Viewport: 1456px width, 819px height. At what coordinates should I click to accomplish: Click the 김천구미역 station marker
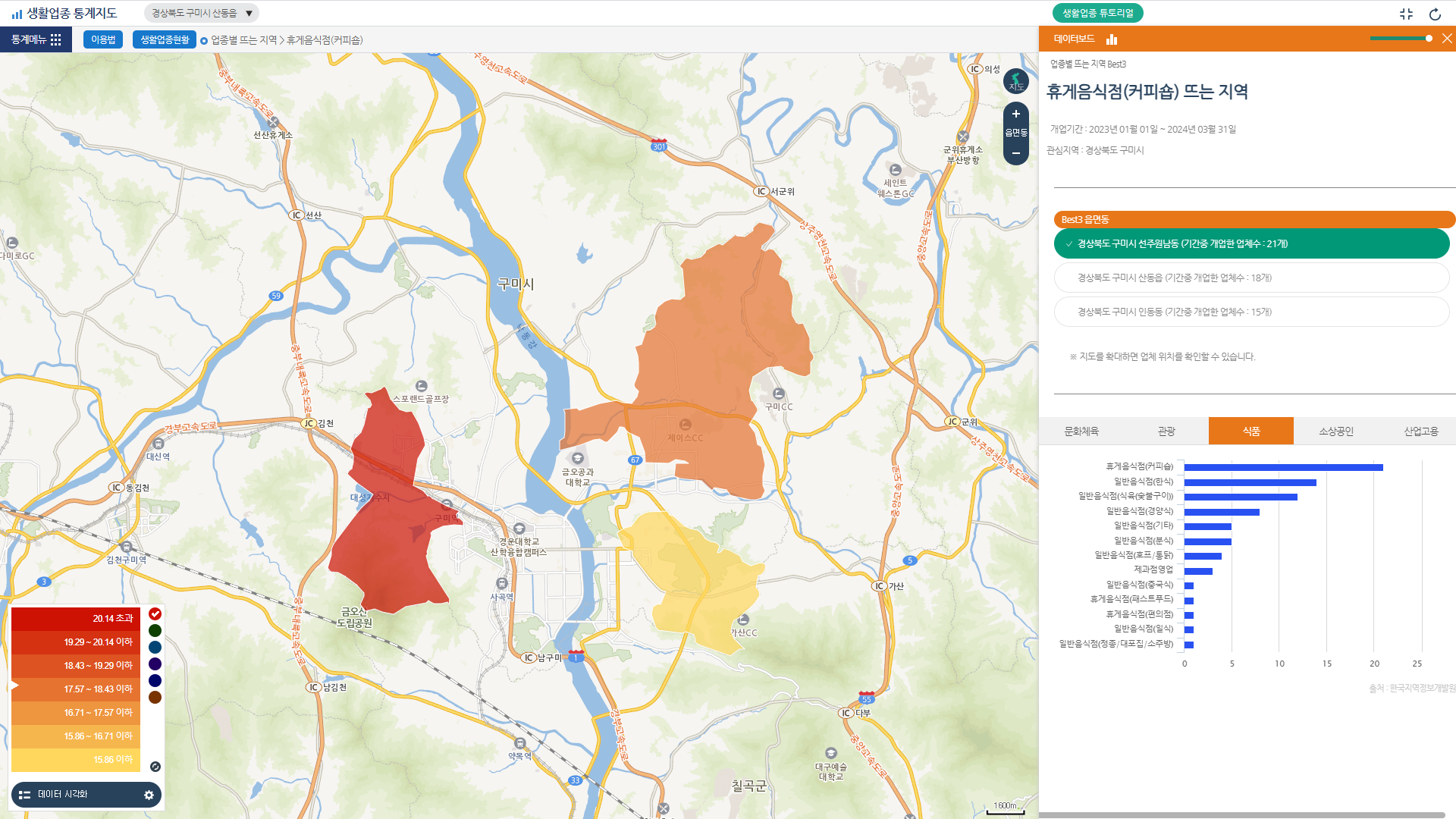127,547
